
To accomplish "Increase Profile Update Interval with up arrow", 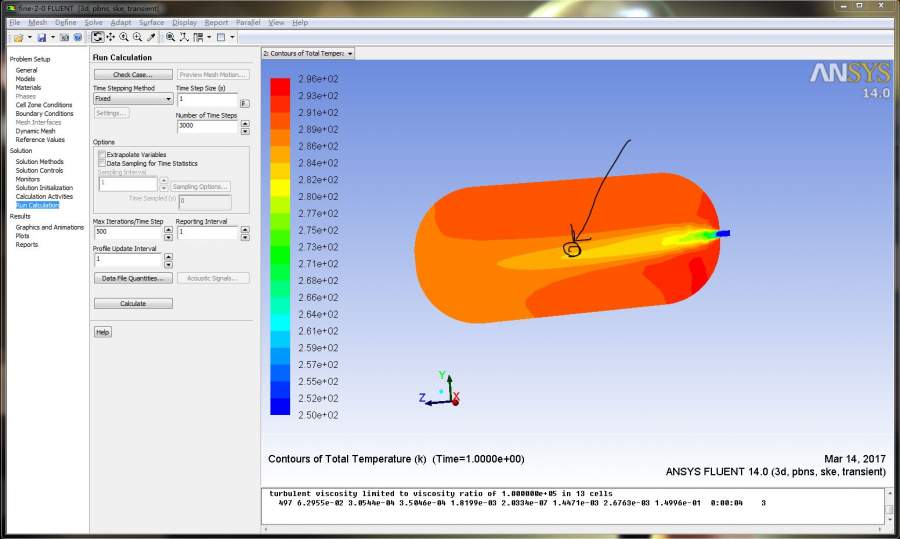I will [x=168, y=257].
